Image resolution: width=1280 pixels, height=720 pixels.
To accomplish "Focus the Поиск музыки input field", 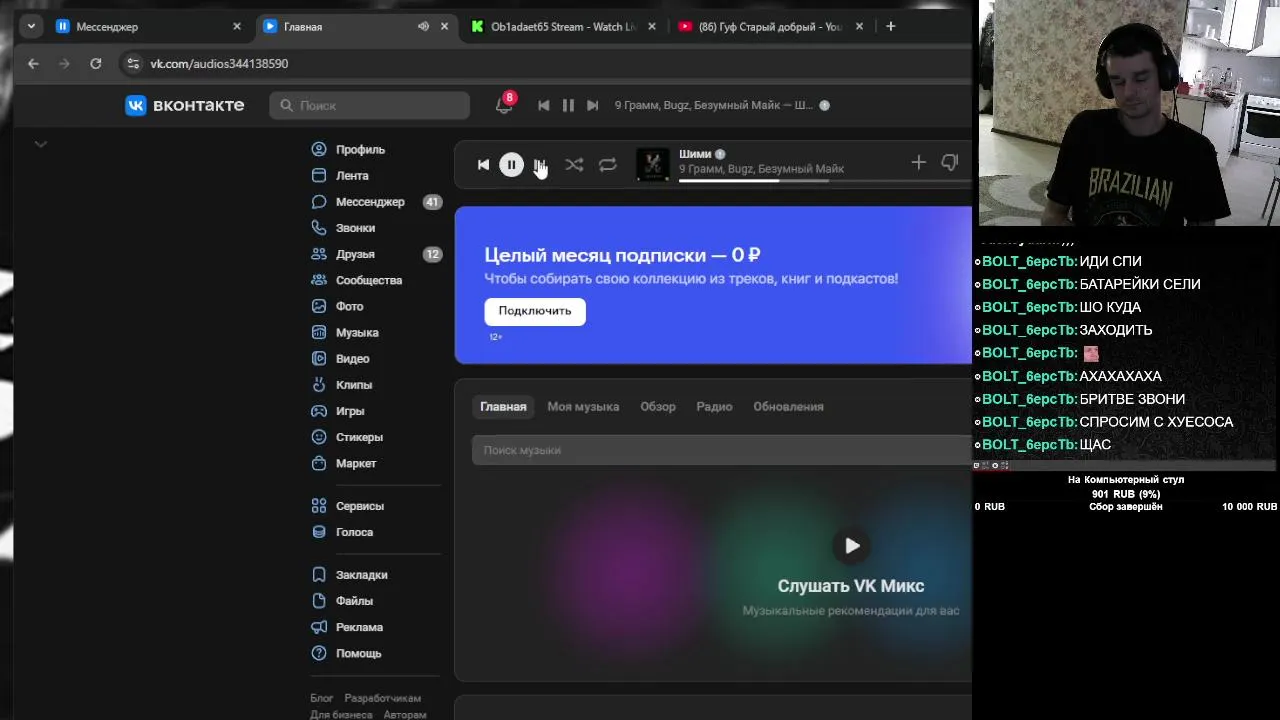I will pos(722,450).
